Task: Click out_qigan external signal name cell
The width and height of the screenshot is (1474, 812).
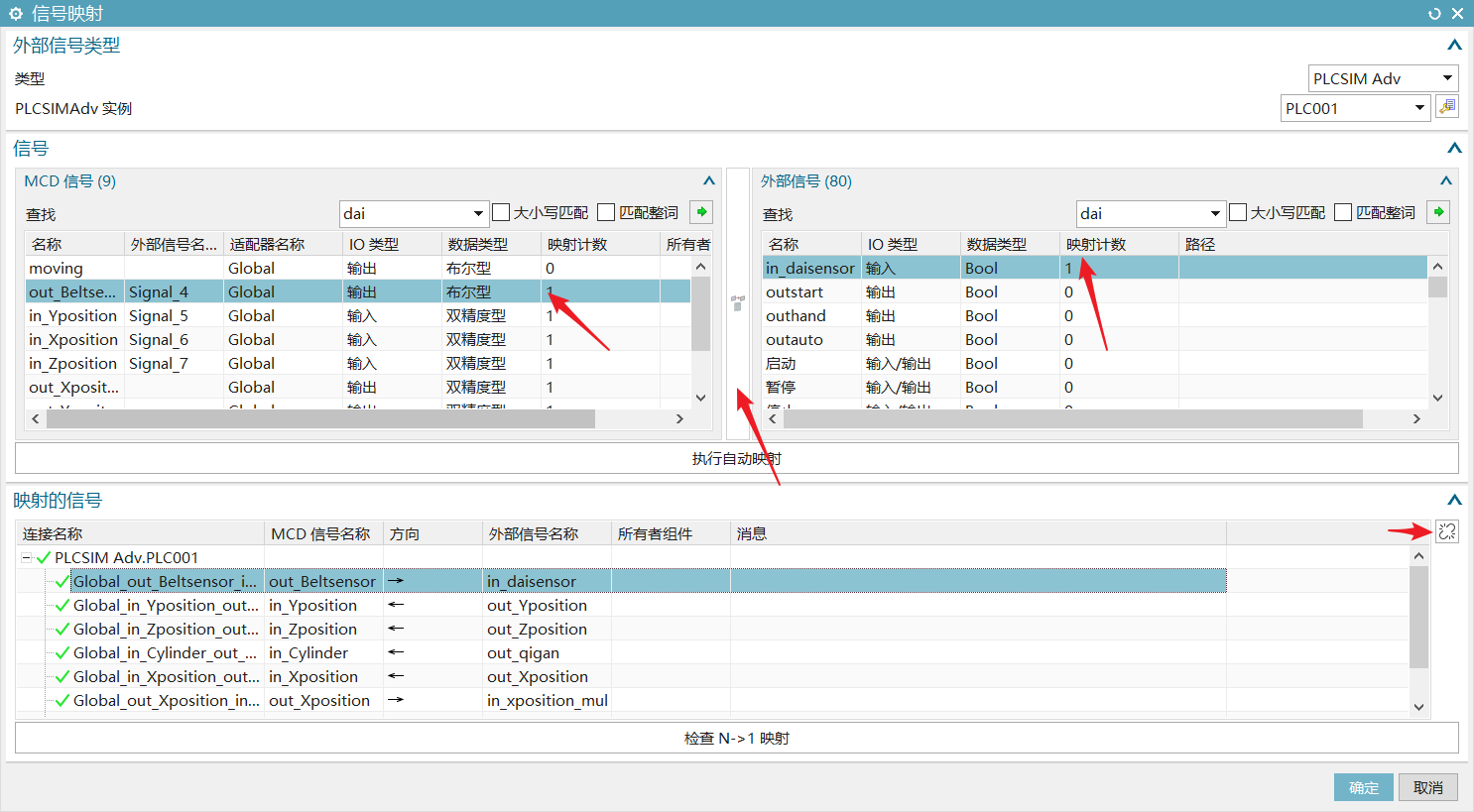Action: coord(547,652)
